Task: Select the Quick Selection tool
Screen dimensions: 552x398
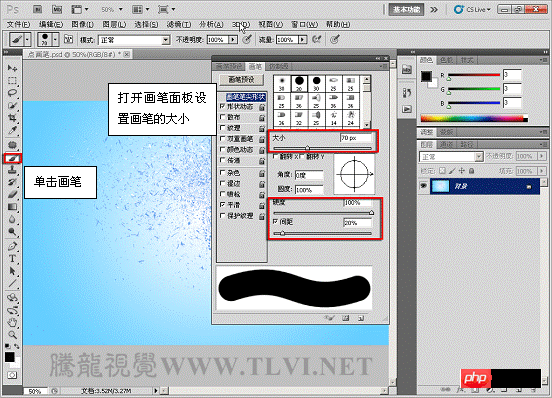Action: (12, 105)
